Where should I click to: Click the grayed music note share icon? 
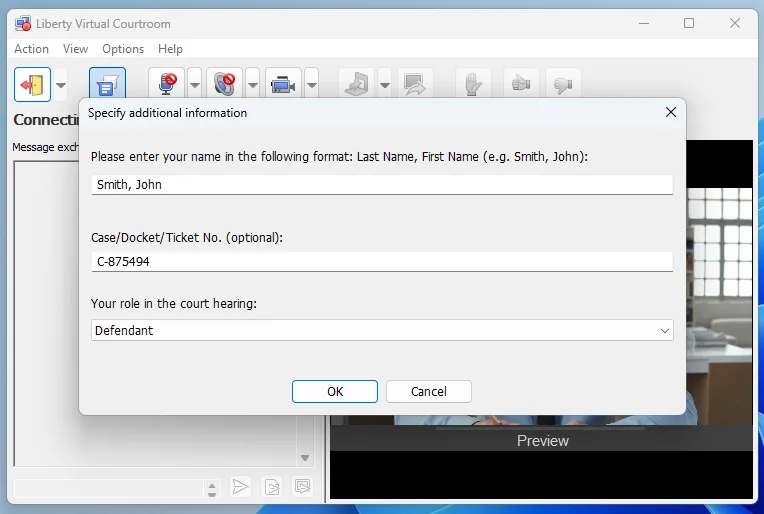pos(357,85)
